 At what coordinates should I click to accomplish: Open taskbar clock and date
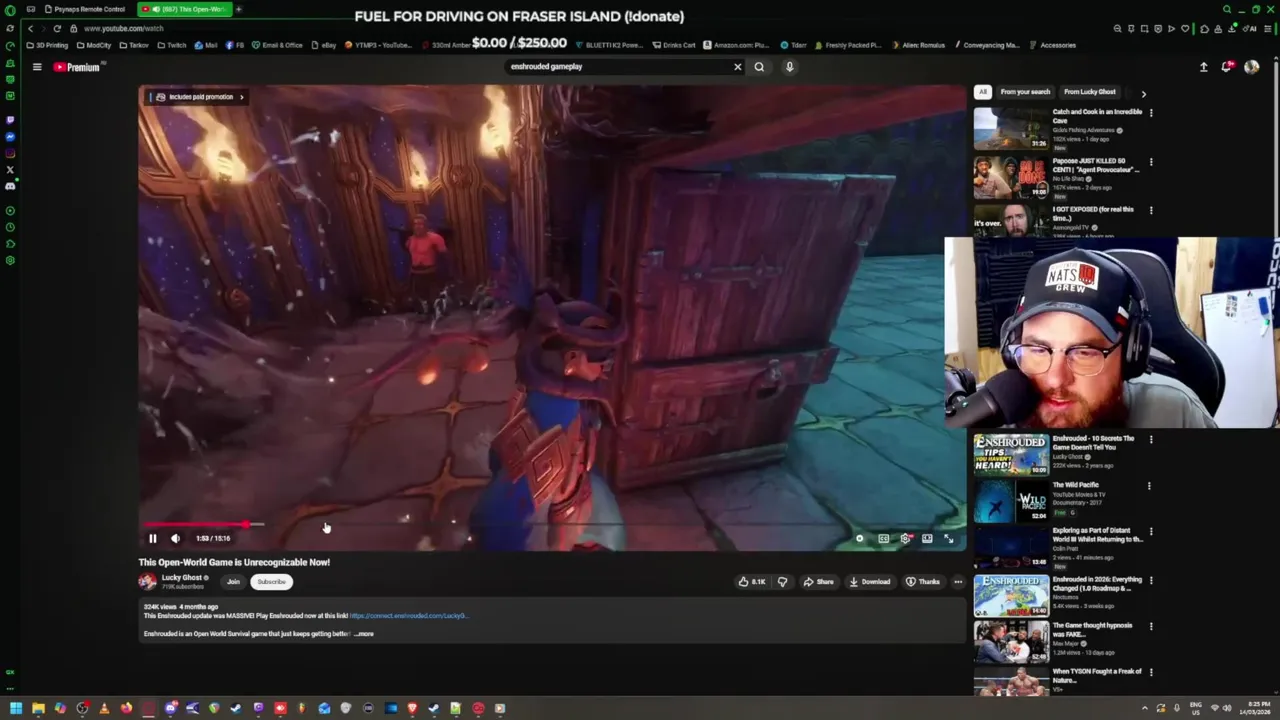pyautogui.click(x=1254, y=708)
